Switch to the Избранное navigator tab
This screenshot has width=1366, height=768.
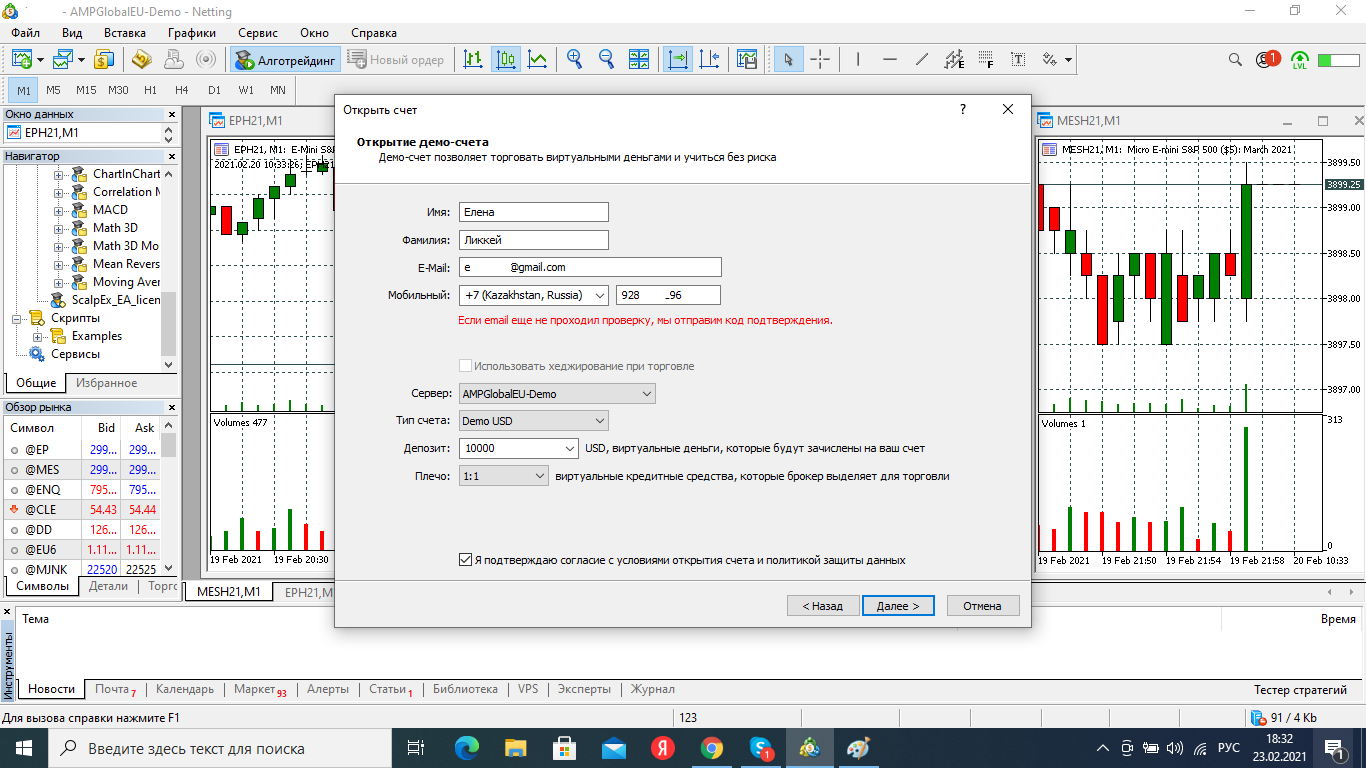pos(107,383)
